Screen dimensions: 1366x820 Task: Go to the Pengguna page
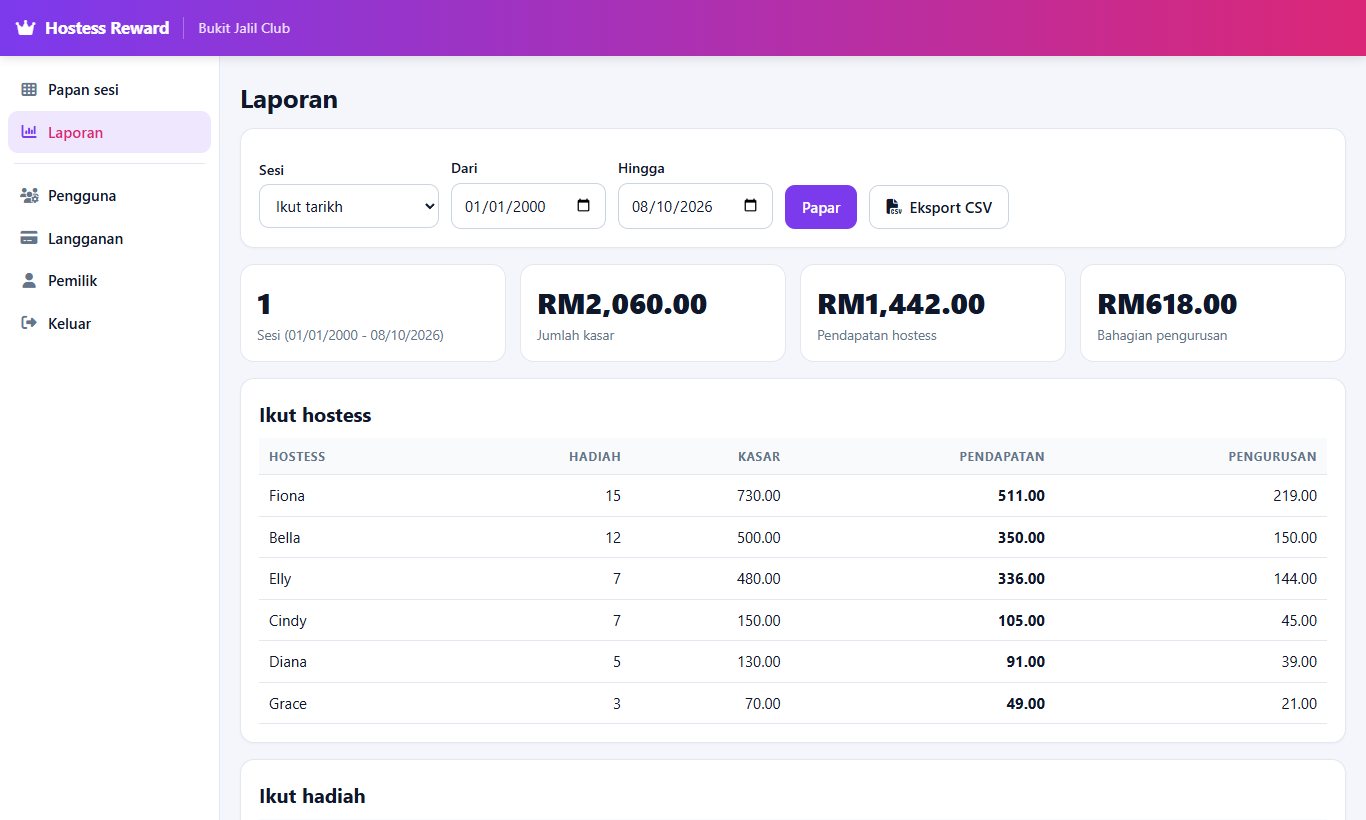(109, 196)
